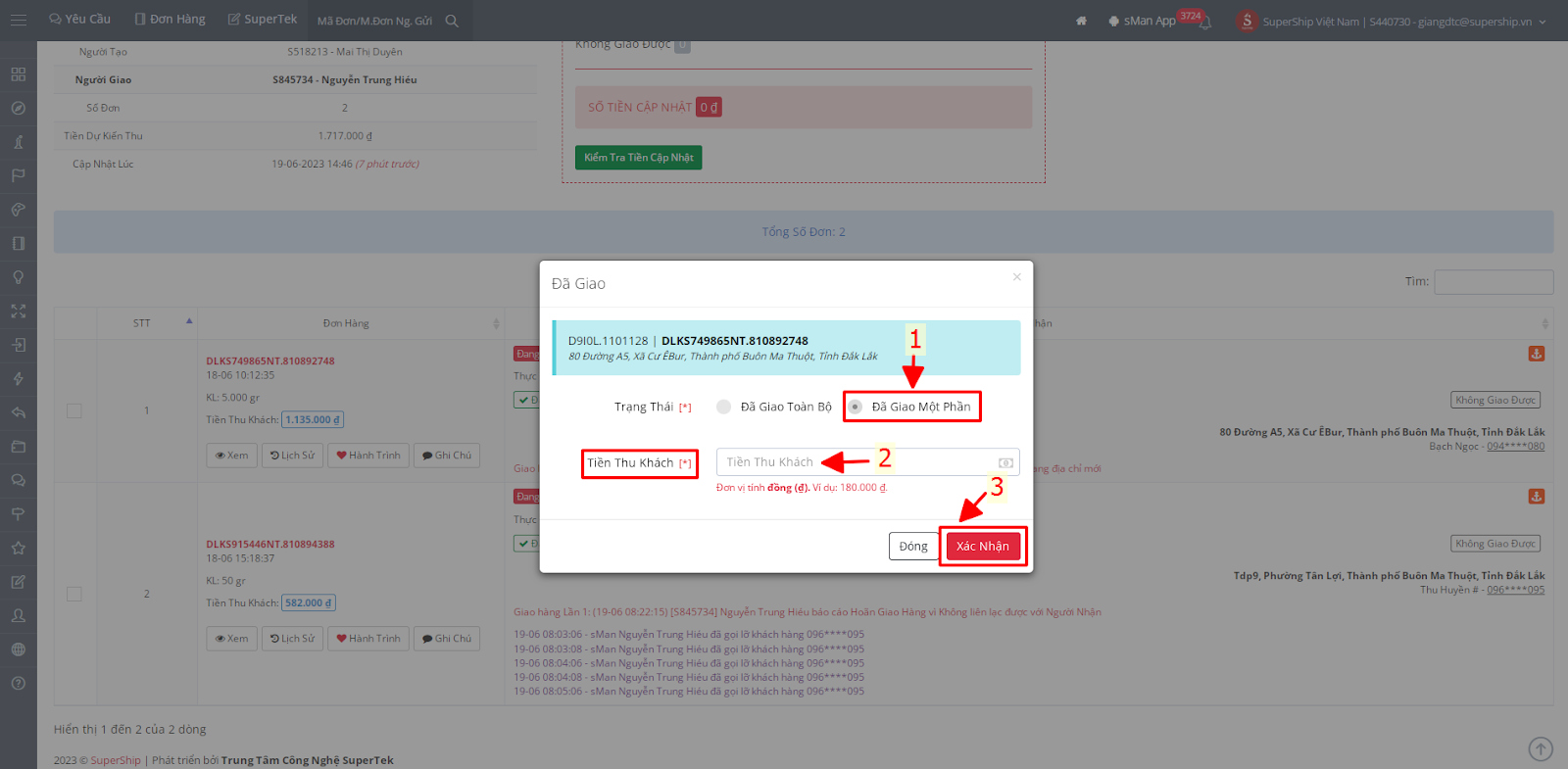Viewport: 1568px width, 769px height.
Task: Click Lịch Sử for order DLKS915446NT.810894388
Action: 292,639
